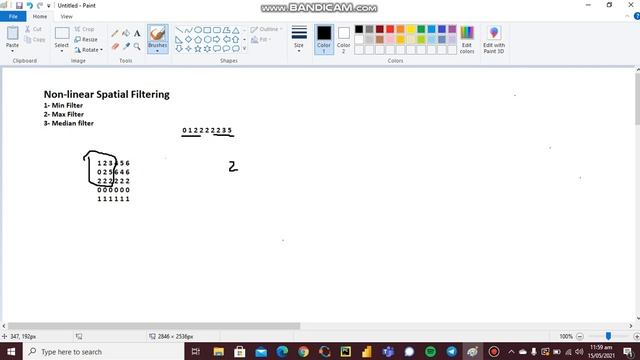This screenshot has height=360, width=640.
Task: Click the zoom out minus button
Action: pyautogui.click(x=580, y=336)
